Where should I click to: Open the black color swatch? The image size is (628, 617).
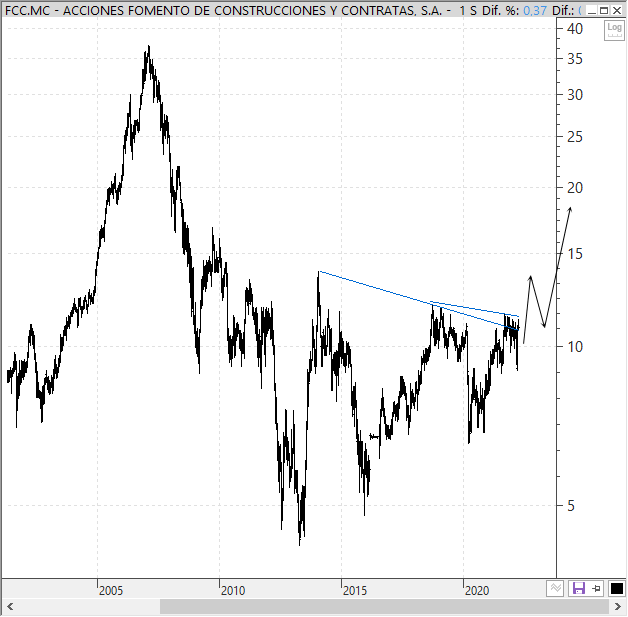(616, 589)
